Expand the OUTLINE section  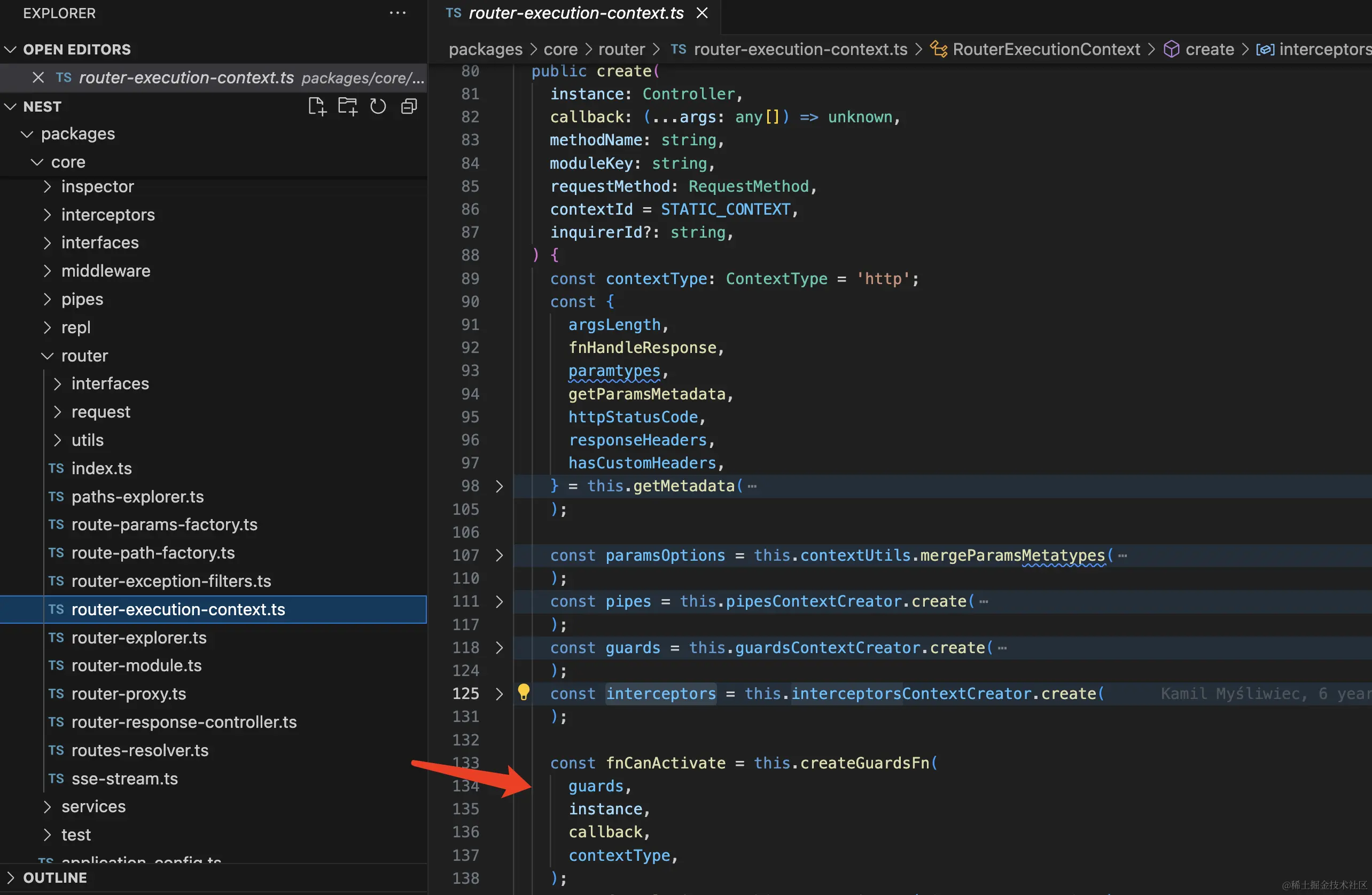(x=213, y=878)
